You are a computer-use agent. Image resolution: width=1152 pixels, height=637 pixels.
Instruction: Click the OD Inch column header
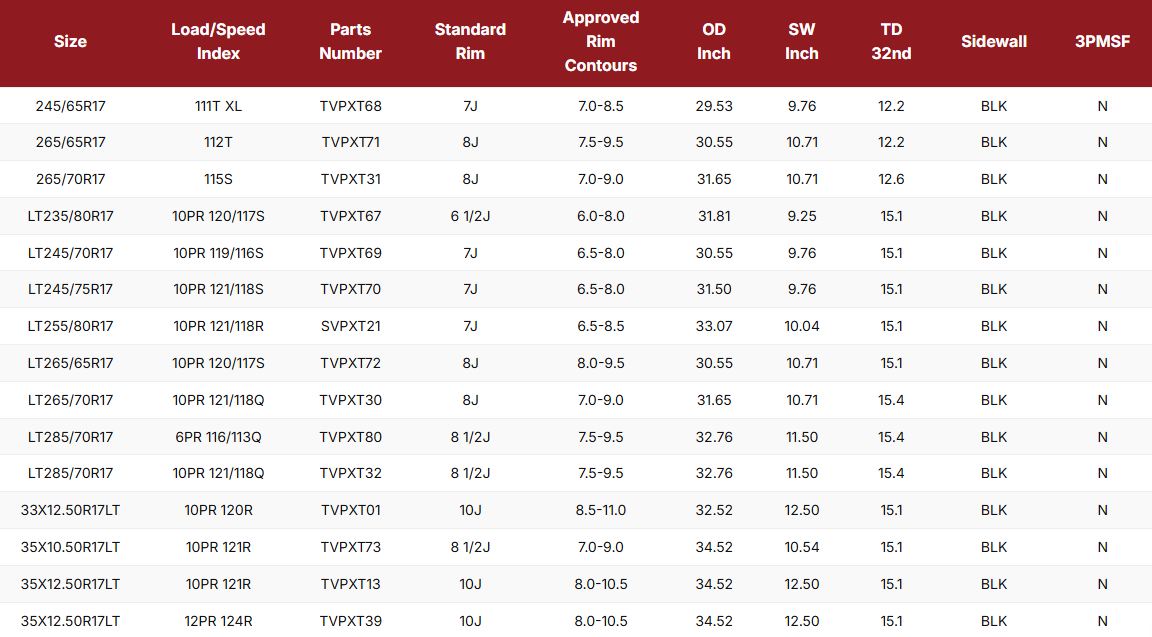(714, 42)
